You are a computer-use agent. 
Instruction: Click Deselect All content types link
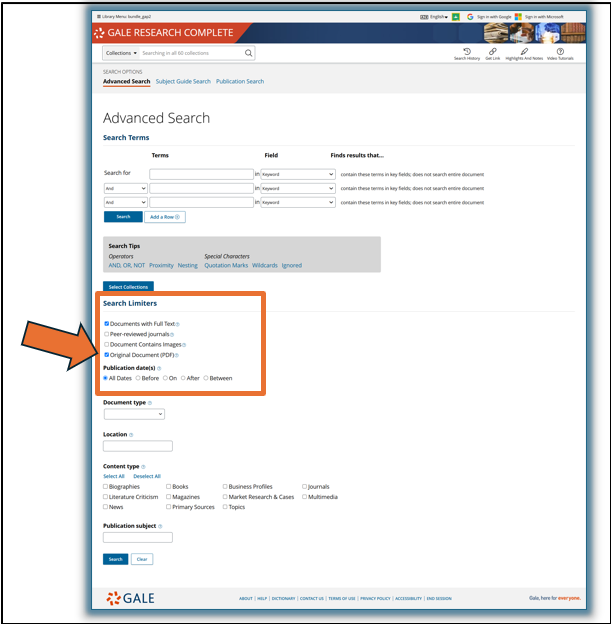coord(147,476)
